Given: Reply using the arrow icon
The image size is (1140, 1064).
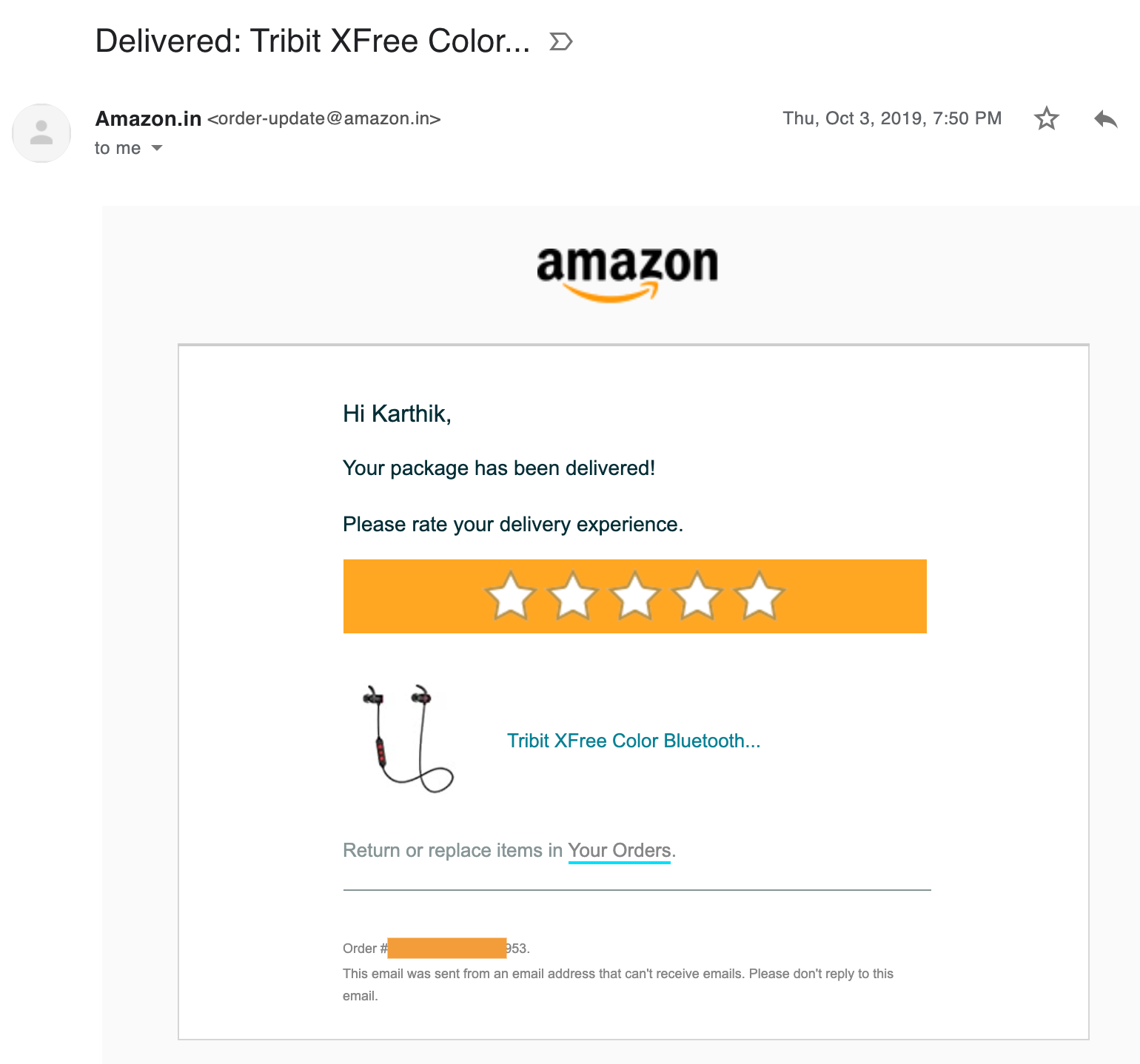Looking at the screenshot, I should click(x=1105, y=118).
